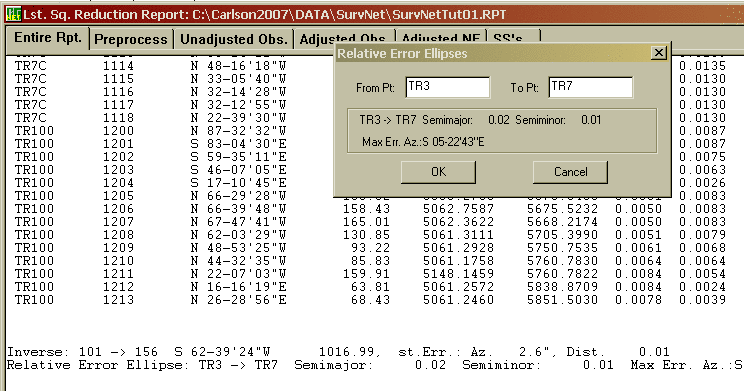Select the TR3 -> TR7 Semimajor result line

click(x=480, y=120)
